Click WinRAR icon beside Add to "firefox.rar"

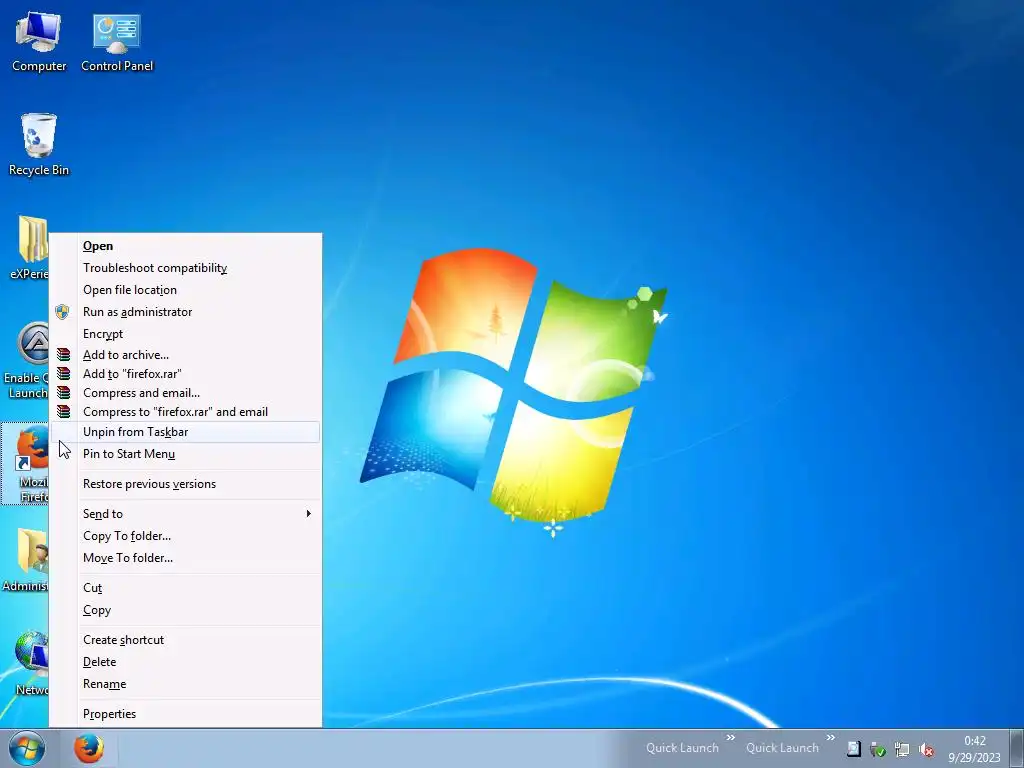pos(63,374)
